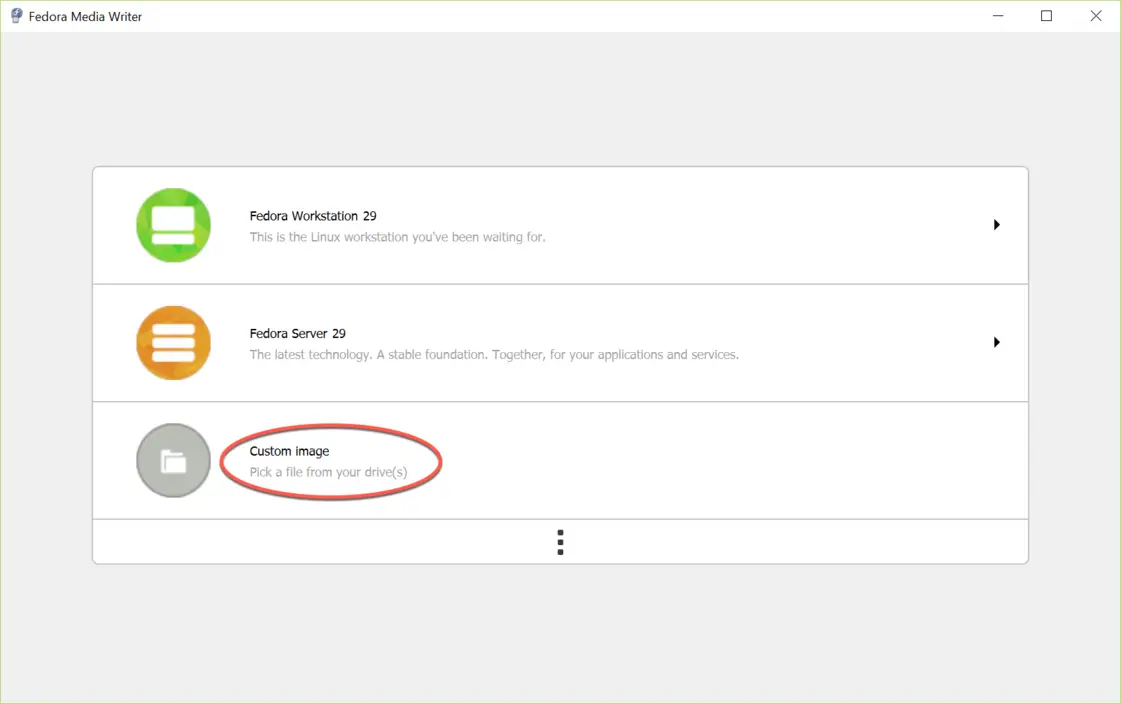This screenshot has width=1121, height=704.
Task: Click blank gray area above the release list
Action: pos(560,100)
